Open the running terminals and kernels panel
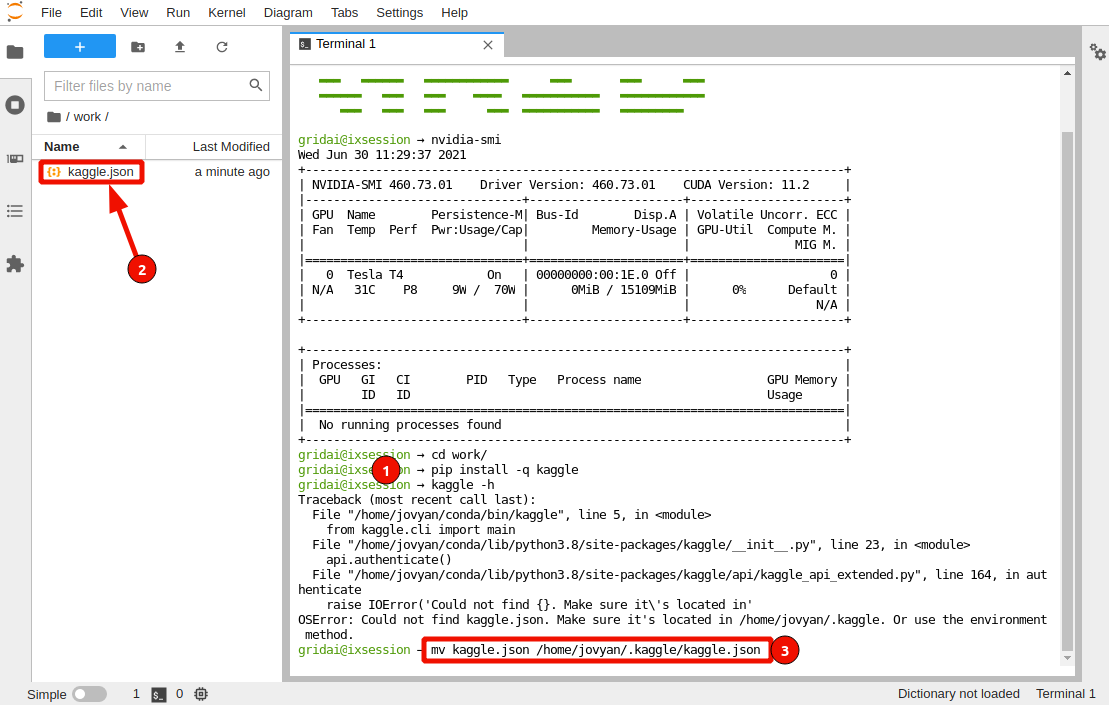The image size is (1109, 705). tap(15, 105)
